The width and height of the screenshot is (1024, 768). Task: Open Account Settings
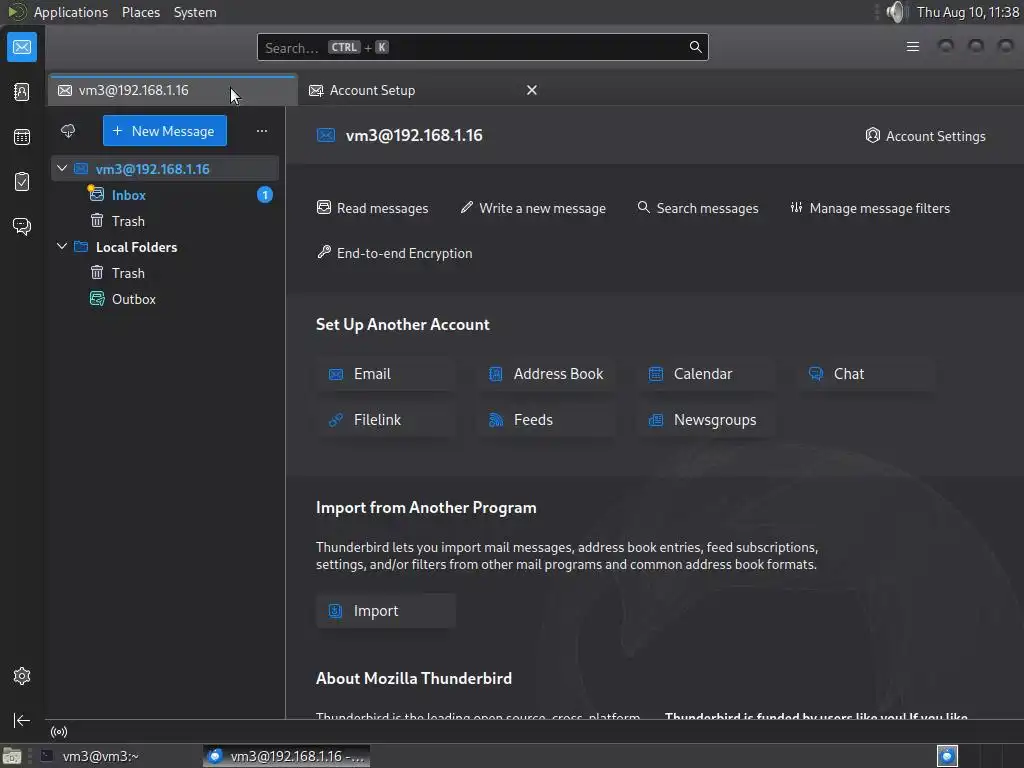pyautogui.click(x=925, y=136)
